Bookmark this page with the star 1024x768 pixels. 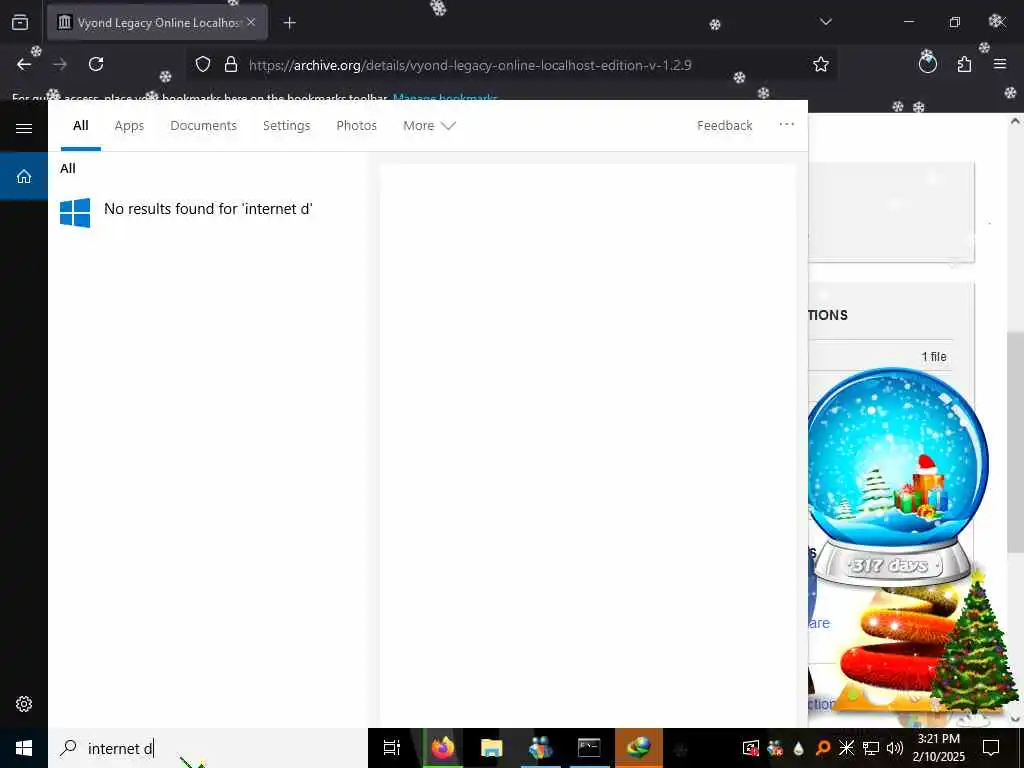click(x=821, y=64)
